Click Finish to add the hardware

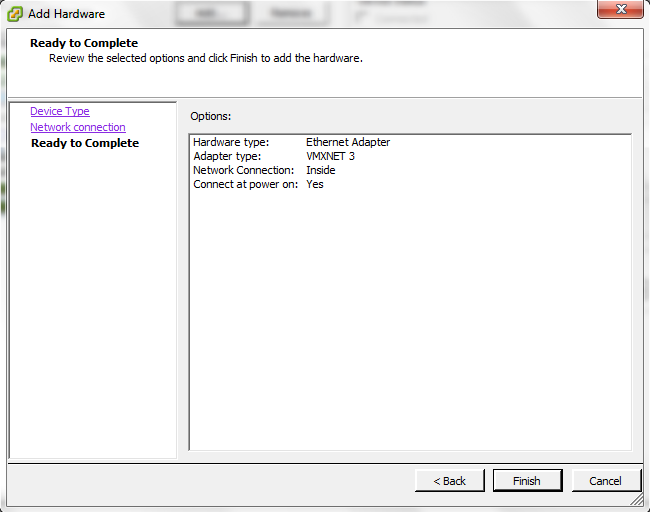pyautogui.click(x=527, y=481)
